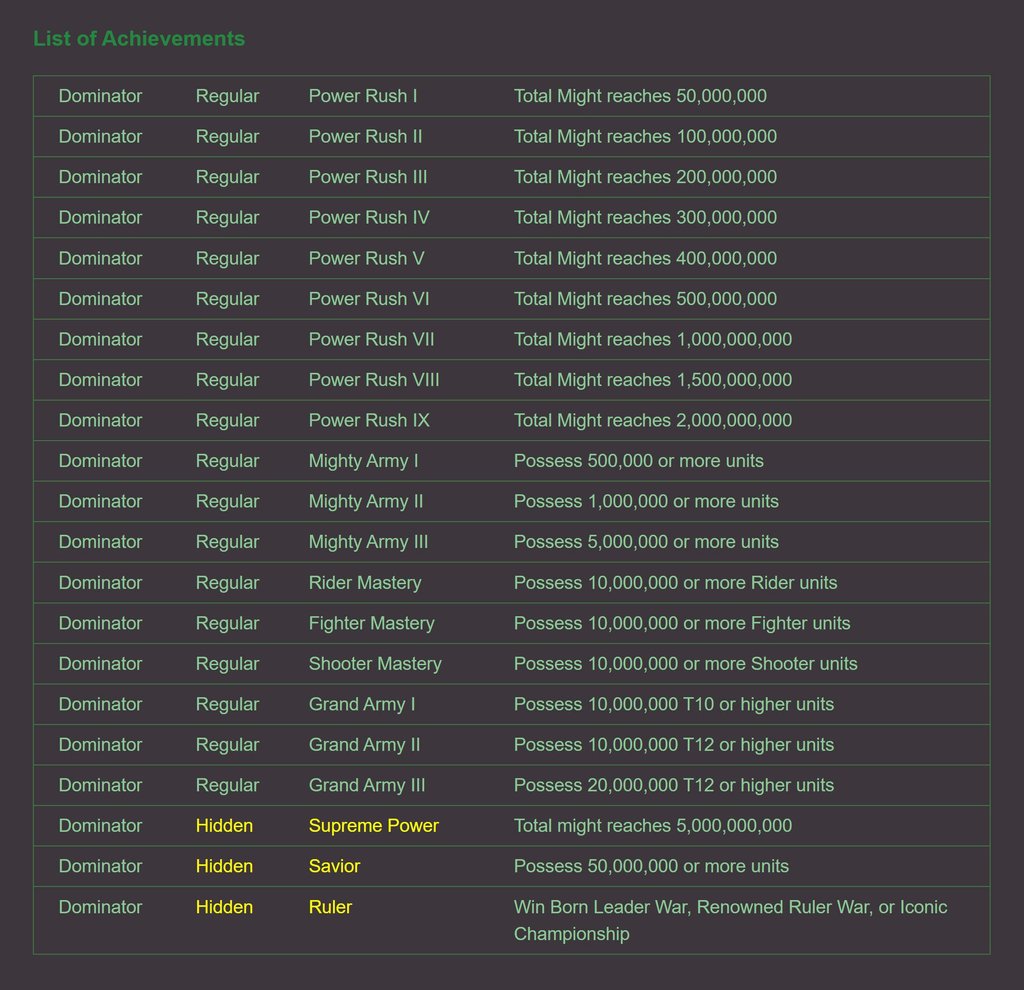Click the Grand Army II cell
The image size is (1024, 990).
[364, 745]
